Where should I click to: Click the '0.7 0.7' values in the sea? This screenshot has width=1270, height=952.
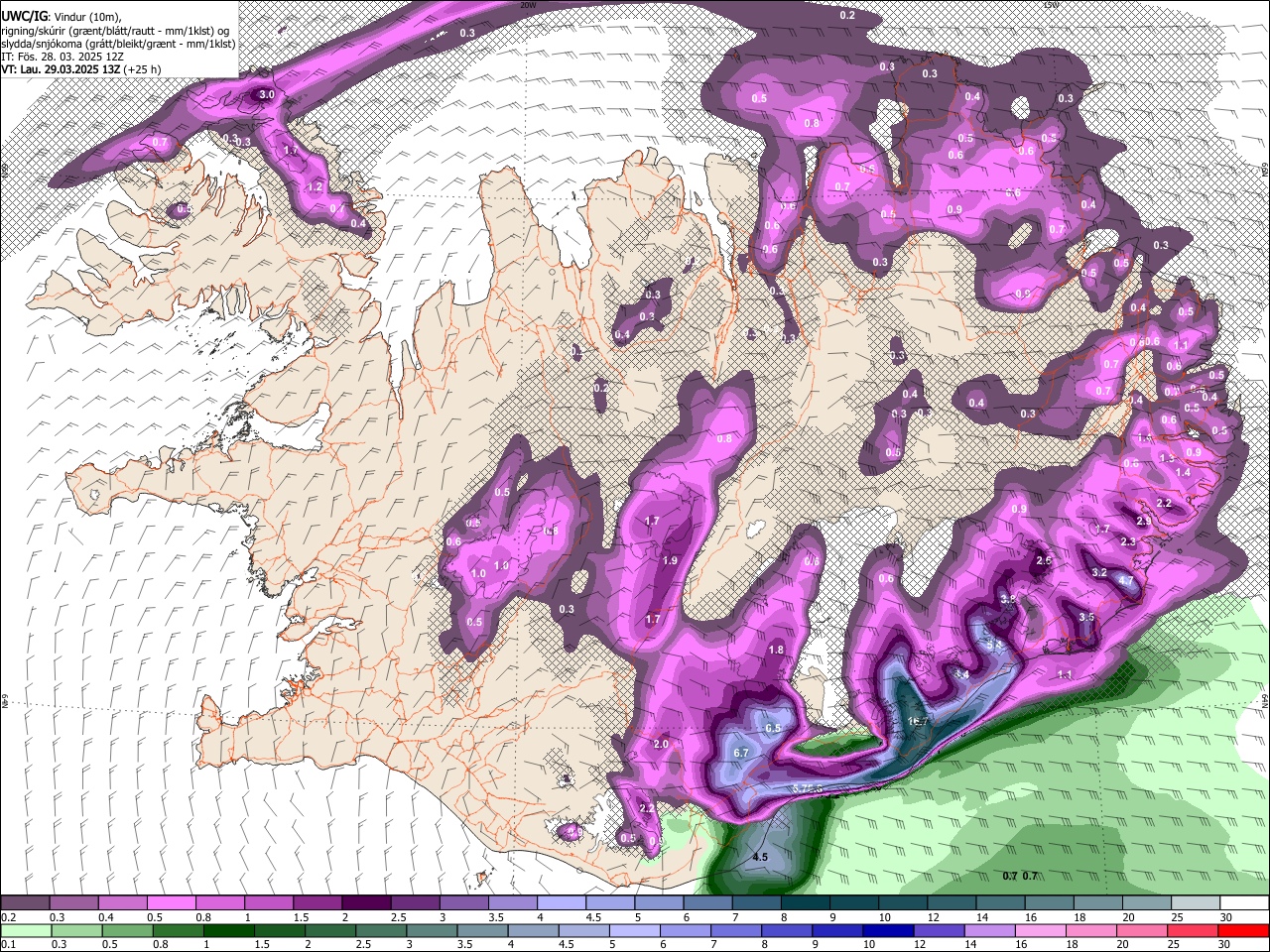[1020, 875]
